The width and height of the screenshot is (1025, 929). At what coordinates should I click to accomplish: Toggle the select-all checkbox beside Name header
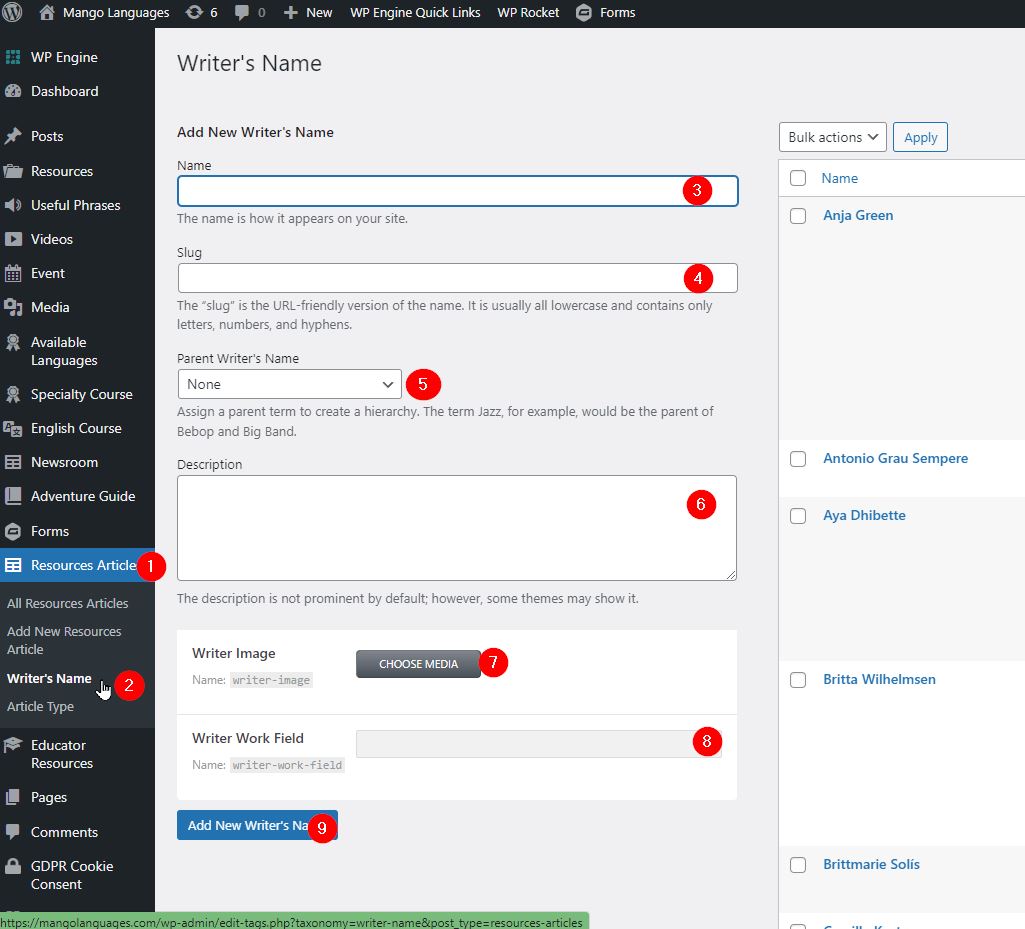click(x=798, y=178)
